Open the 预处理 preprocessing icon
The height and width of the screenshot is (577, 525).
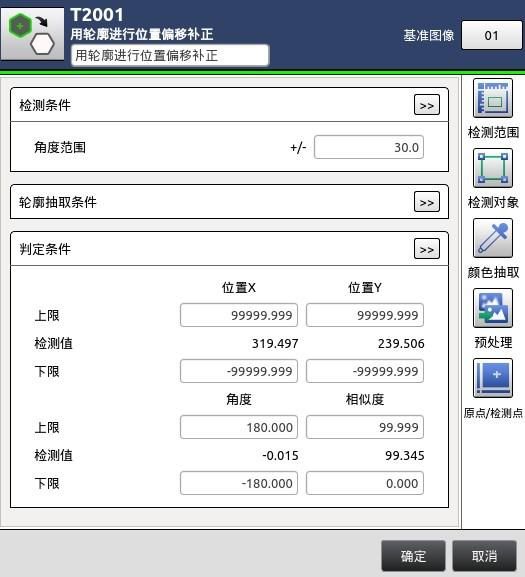point(493,308)
